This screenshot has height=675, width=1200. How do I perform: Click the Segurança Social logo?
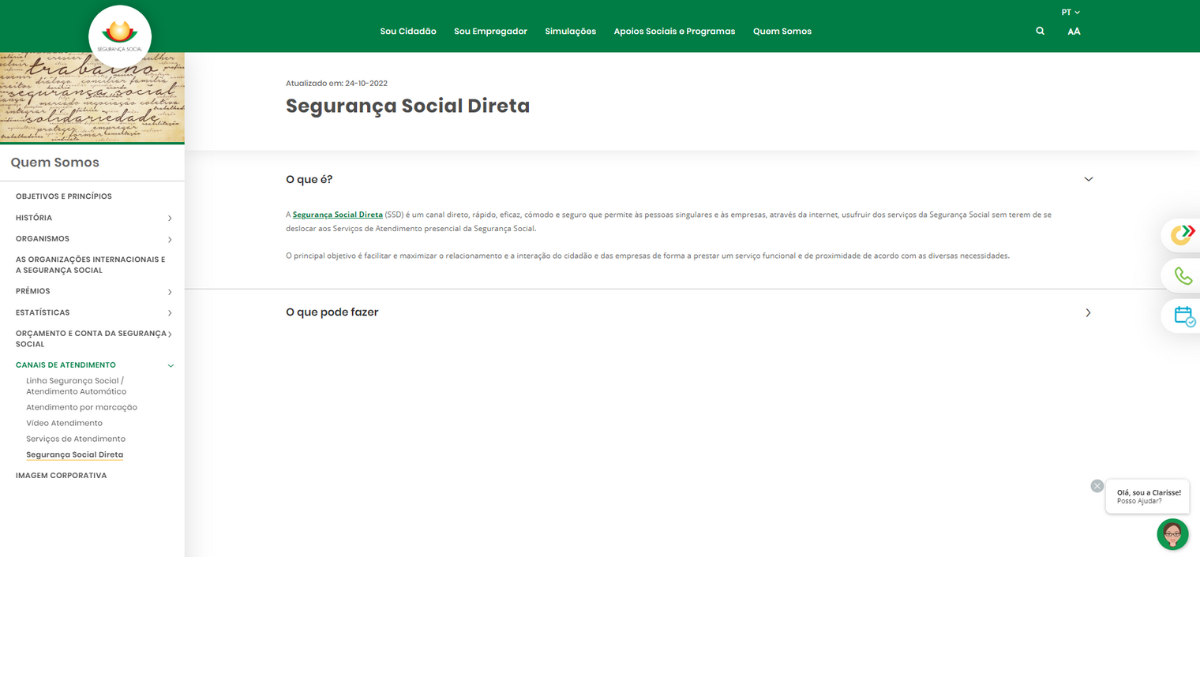(x=120, y=36)
